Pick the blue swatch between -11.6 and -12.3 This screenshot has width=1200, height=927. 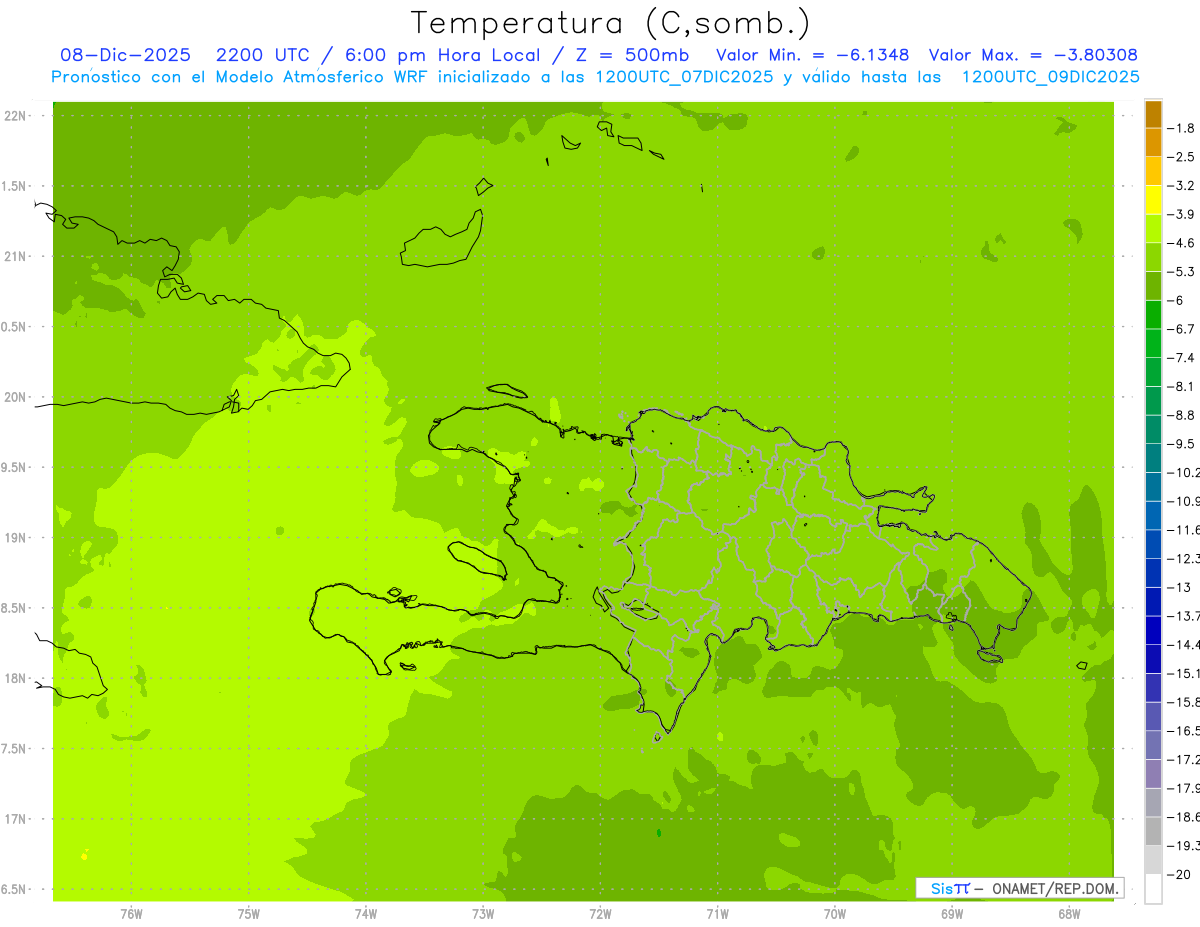[1153, 544]
